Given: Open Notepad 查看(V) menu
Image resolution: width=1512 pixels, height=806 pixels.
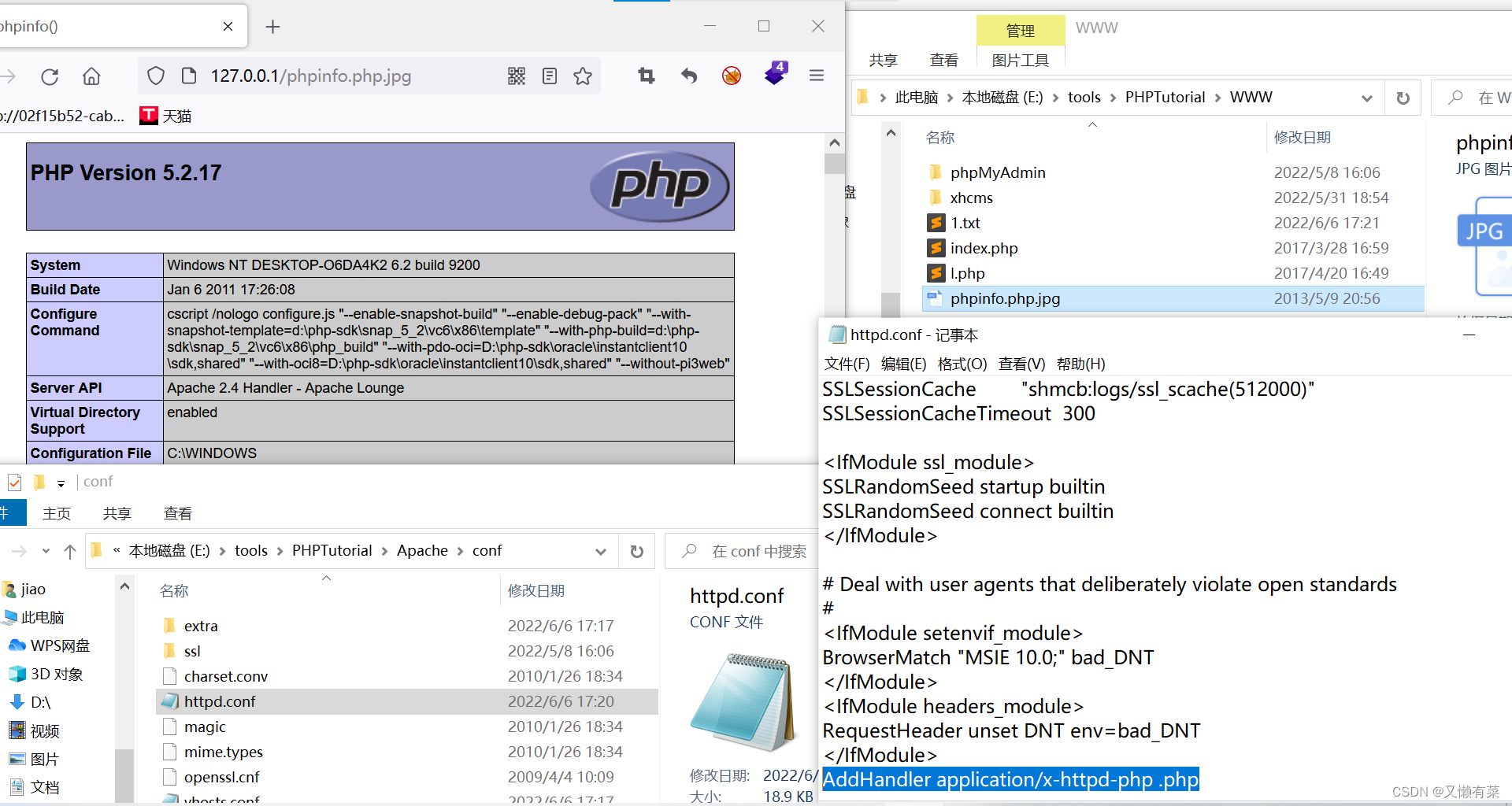Looking at the screenshot, I should tap(1021, 364).
